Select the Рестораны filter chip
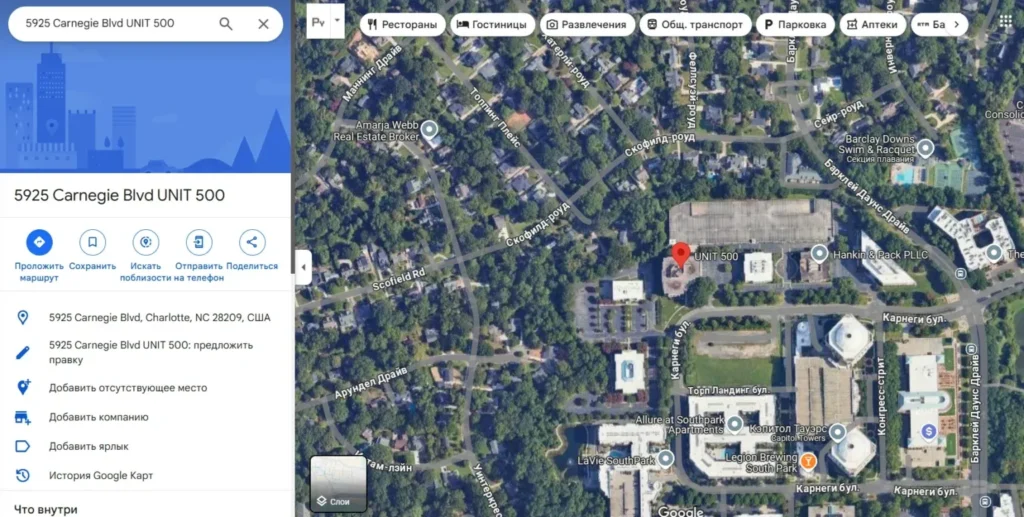The height and width of the screenshot is (517, 1024). point(402,24)
